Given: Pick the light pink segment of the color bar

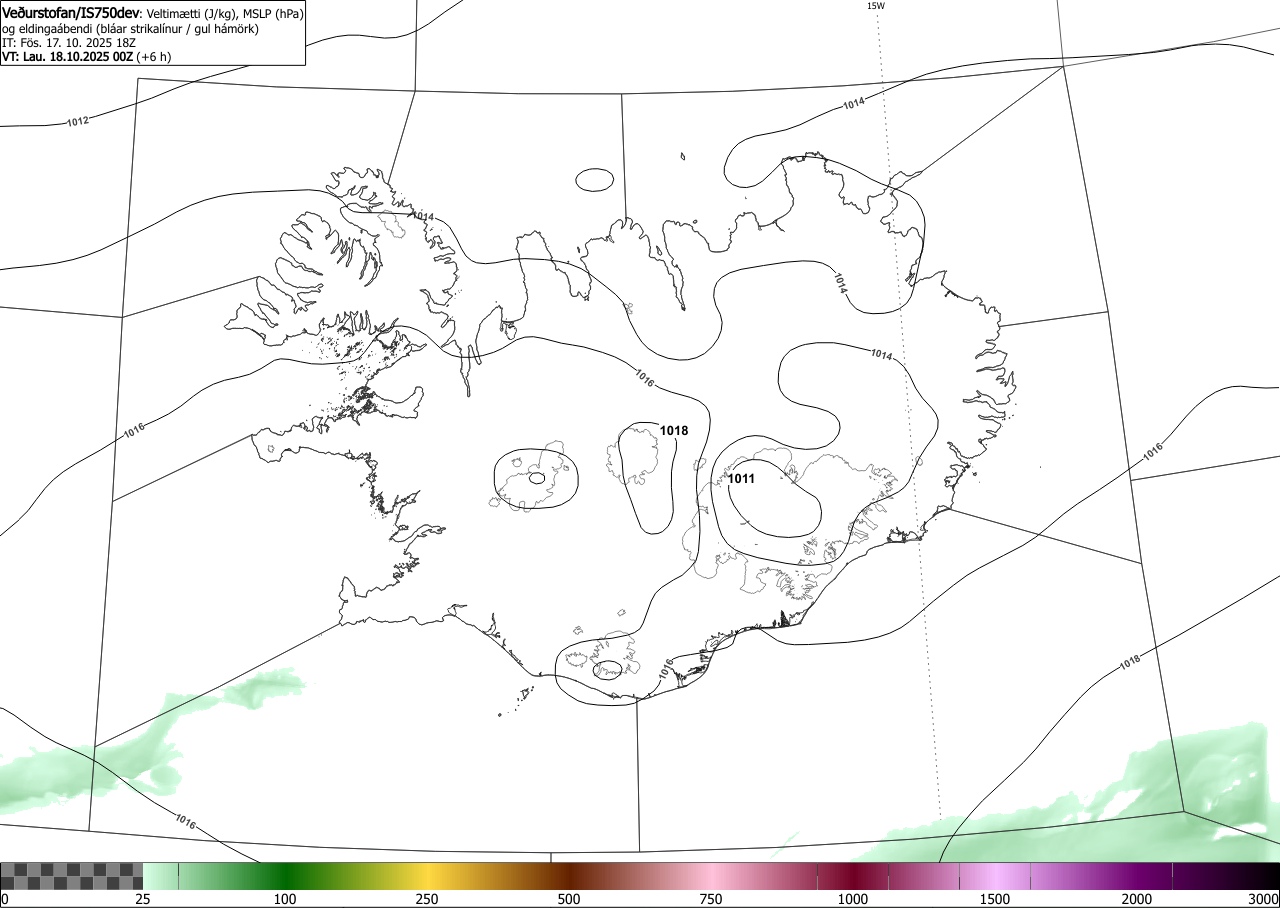Looking at the screenshot, I should pos(711,876).
